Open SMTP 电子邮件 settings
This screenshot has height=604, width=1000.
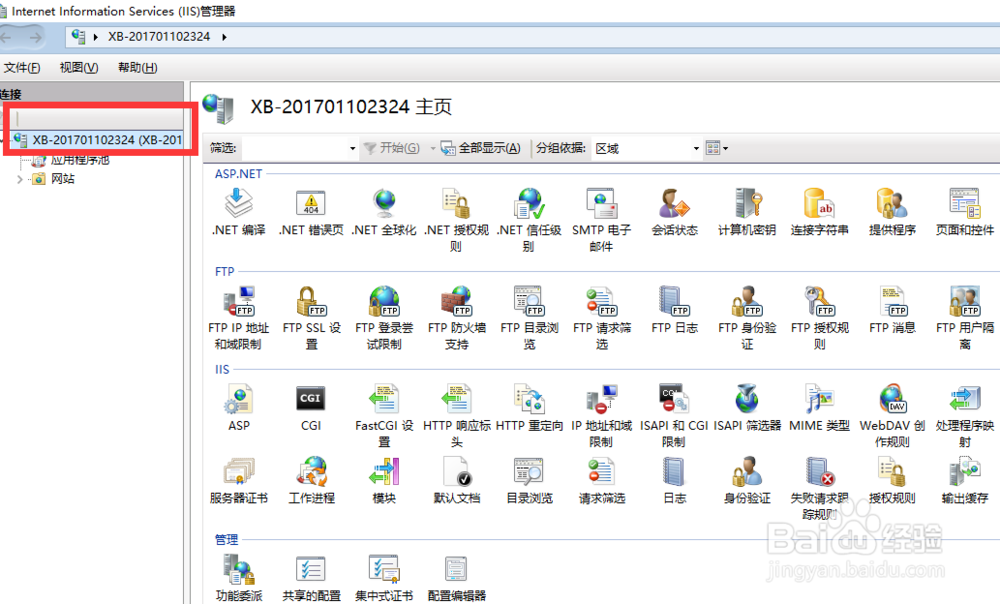(601, 221)
